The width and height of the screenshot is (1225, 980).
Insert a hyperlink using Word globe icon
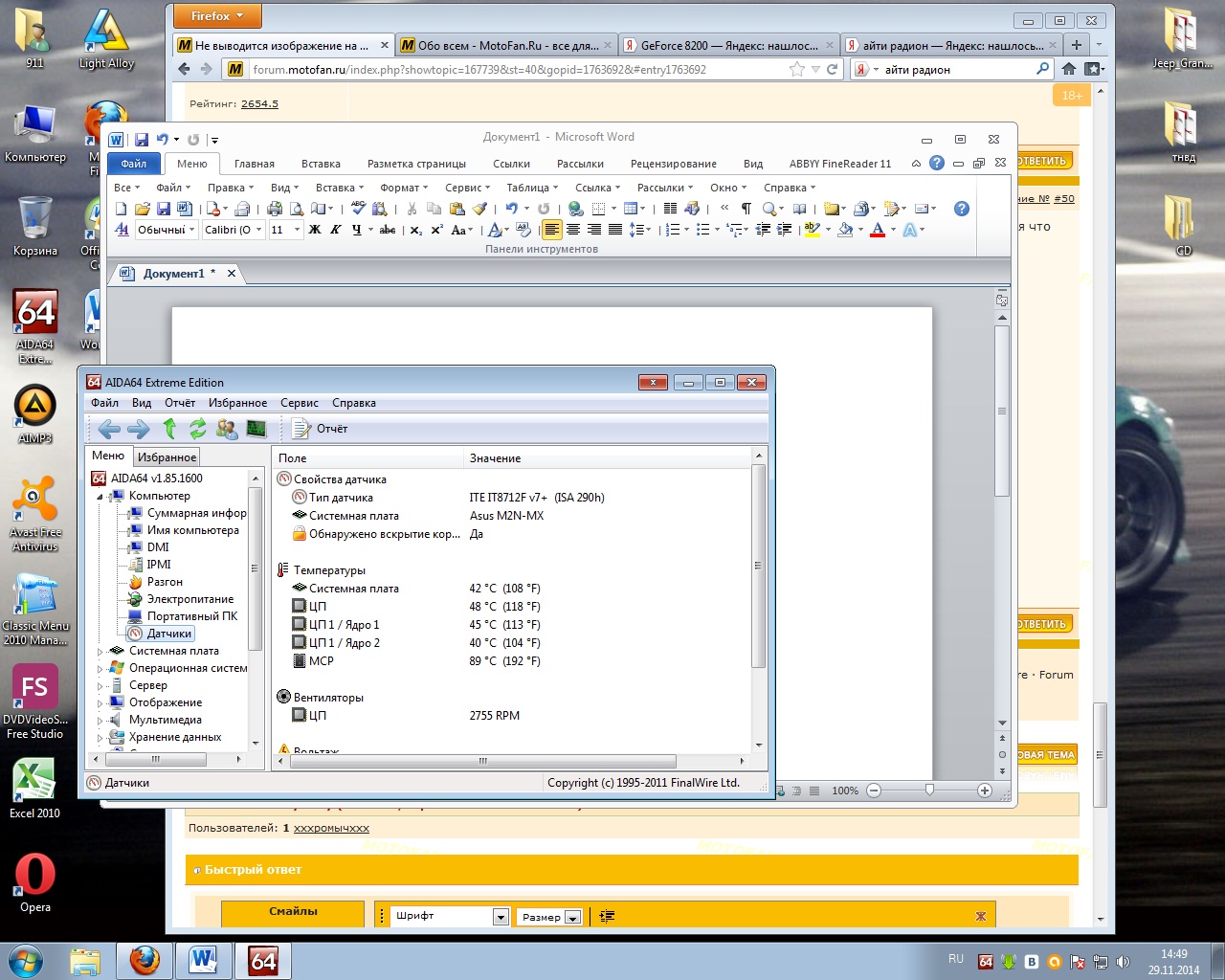(x=575, y=209)
